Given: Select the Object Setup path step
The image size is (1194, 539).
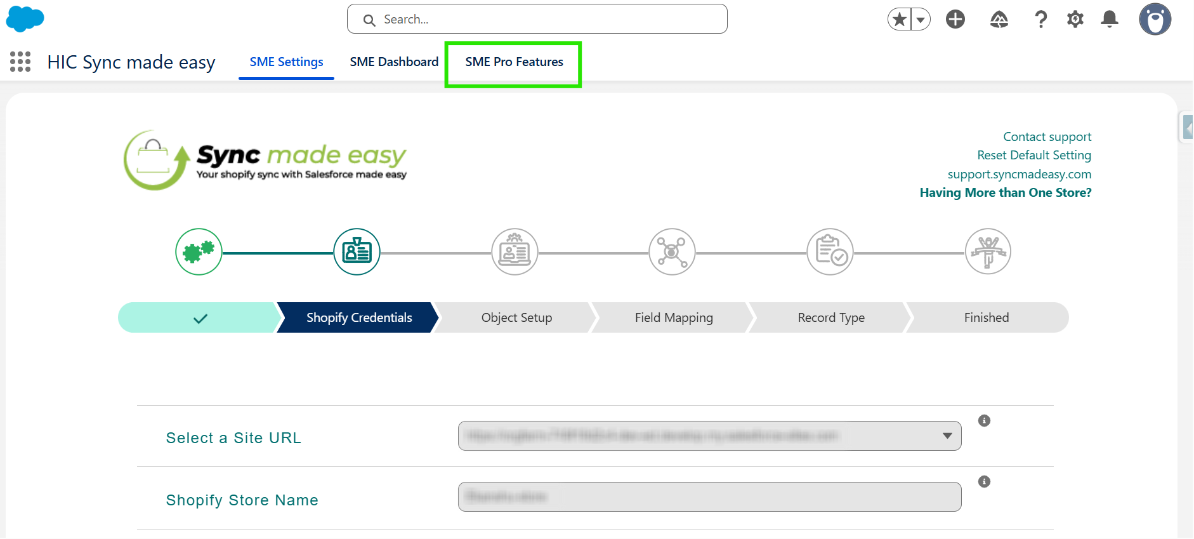Looking at the screenshot, I should (516, 317).
